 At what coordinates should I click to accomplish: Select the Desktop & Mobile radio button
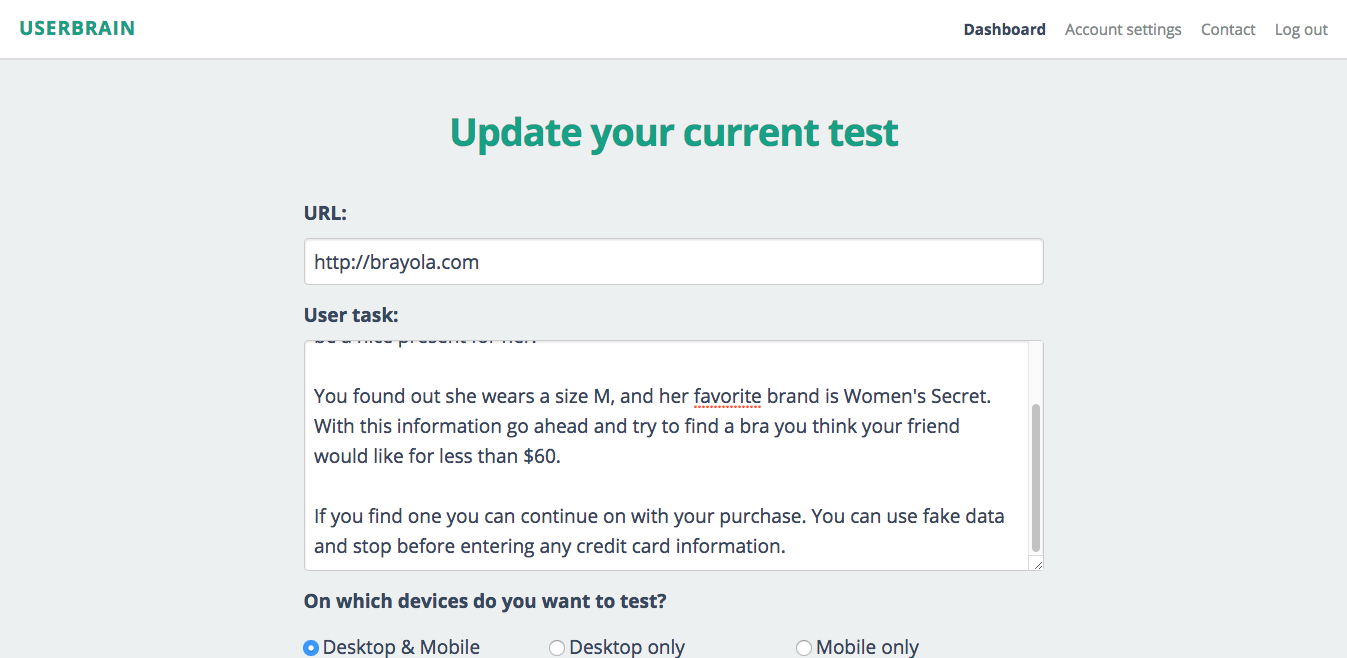pos(311,648)
